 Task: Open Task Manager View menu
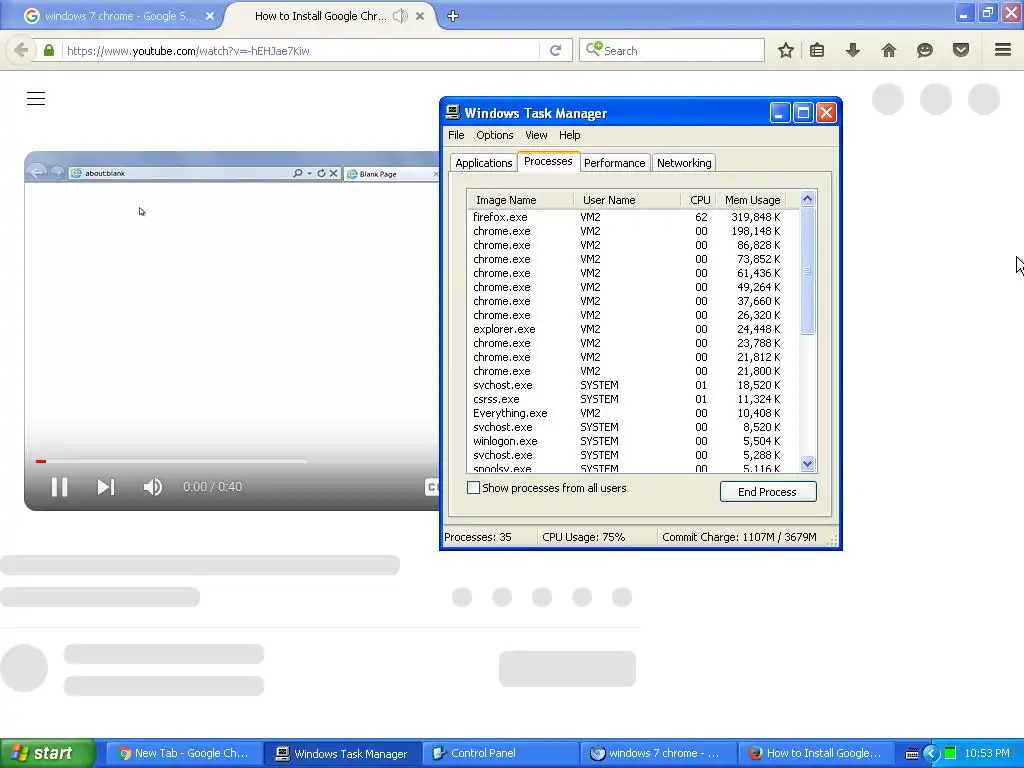(536, 135)
